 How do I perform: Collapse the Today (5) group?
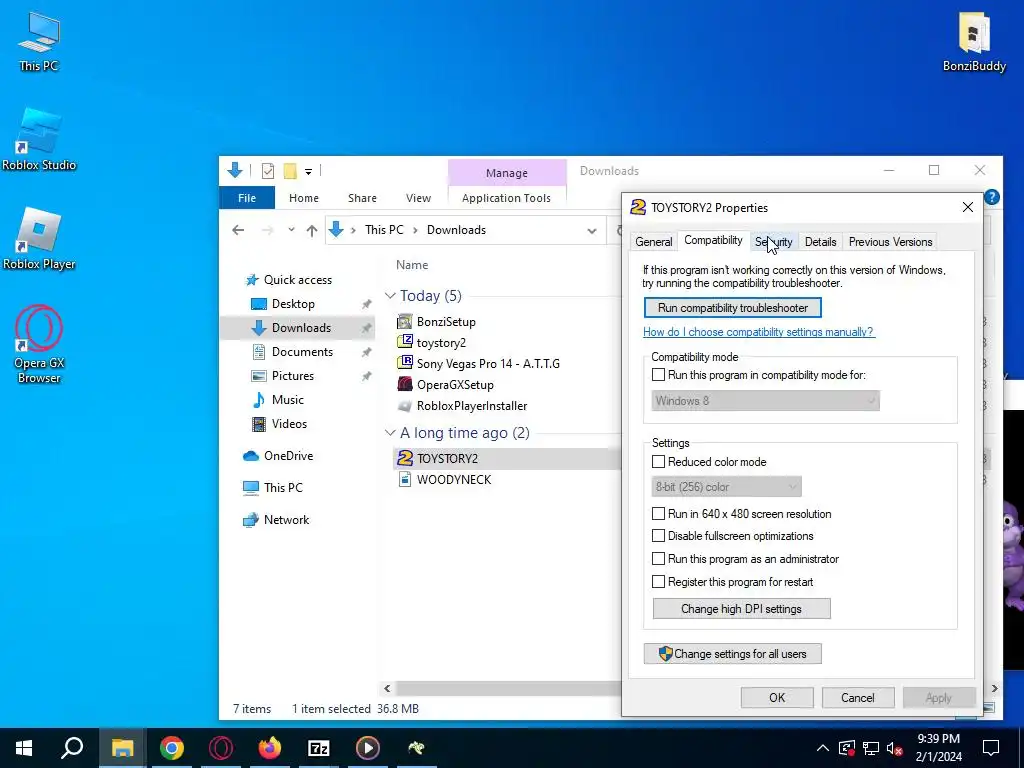391,296
